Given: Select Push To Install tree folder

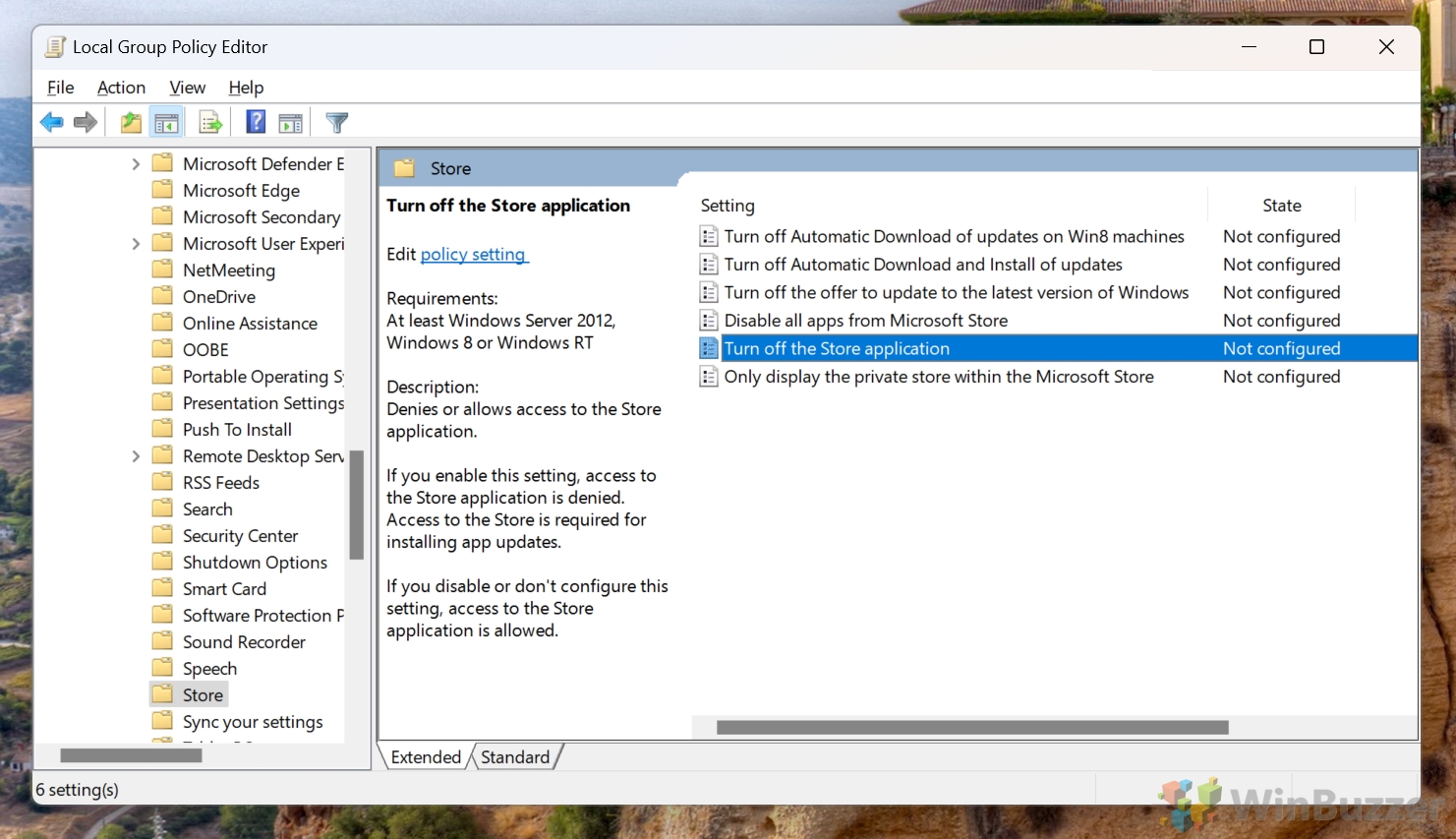Looking at the screenshot, I should point(237,430).
